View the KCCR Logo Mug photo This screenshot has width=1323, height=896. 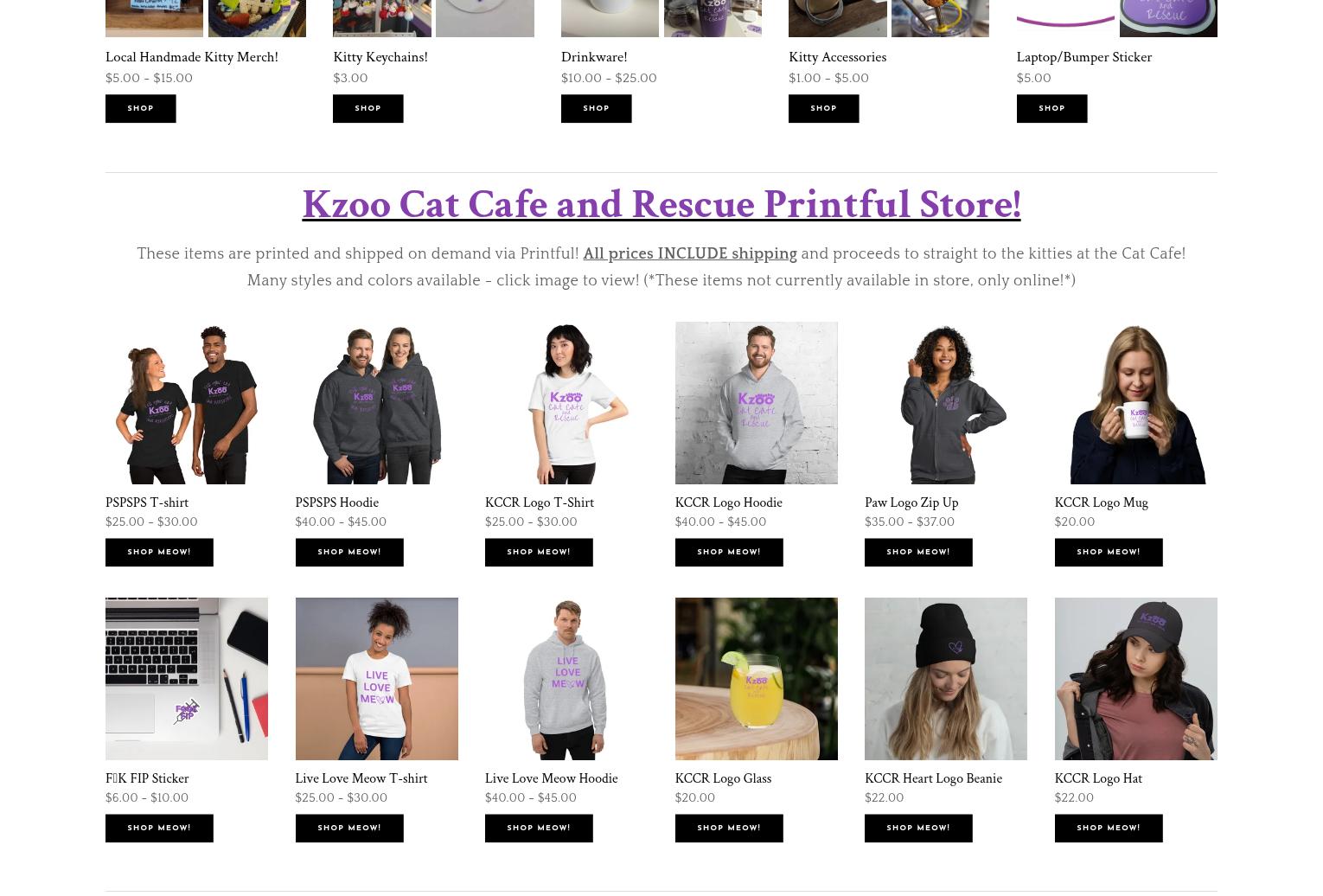(x=1135, y=402)
